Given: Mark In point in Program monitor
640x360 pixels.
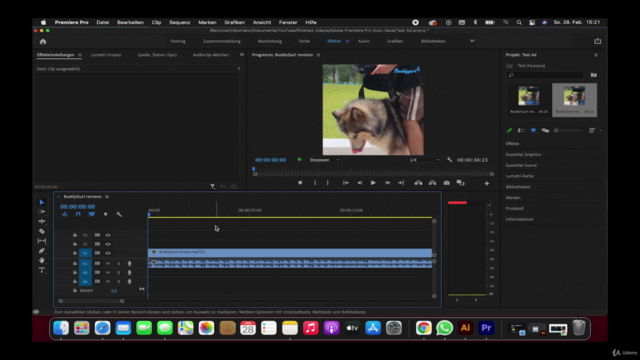Looking at the screenshot, I should click(315, 183).
